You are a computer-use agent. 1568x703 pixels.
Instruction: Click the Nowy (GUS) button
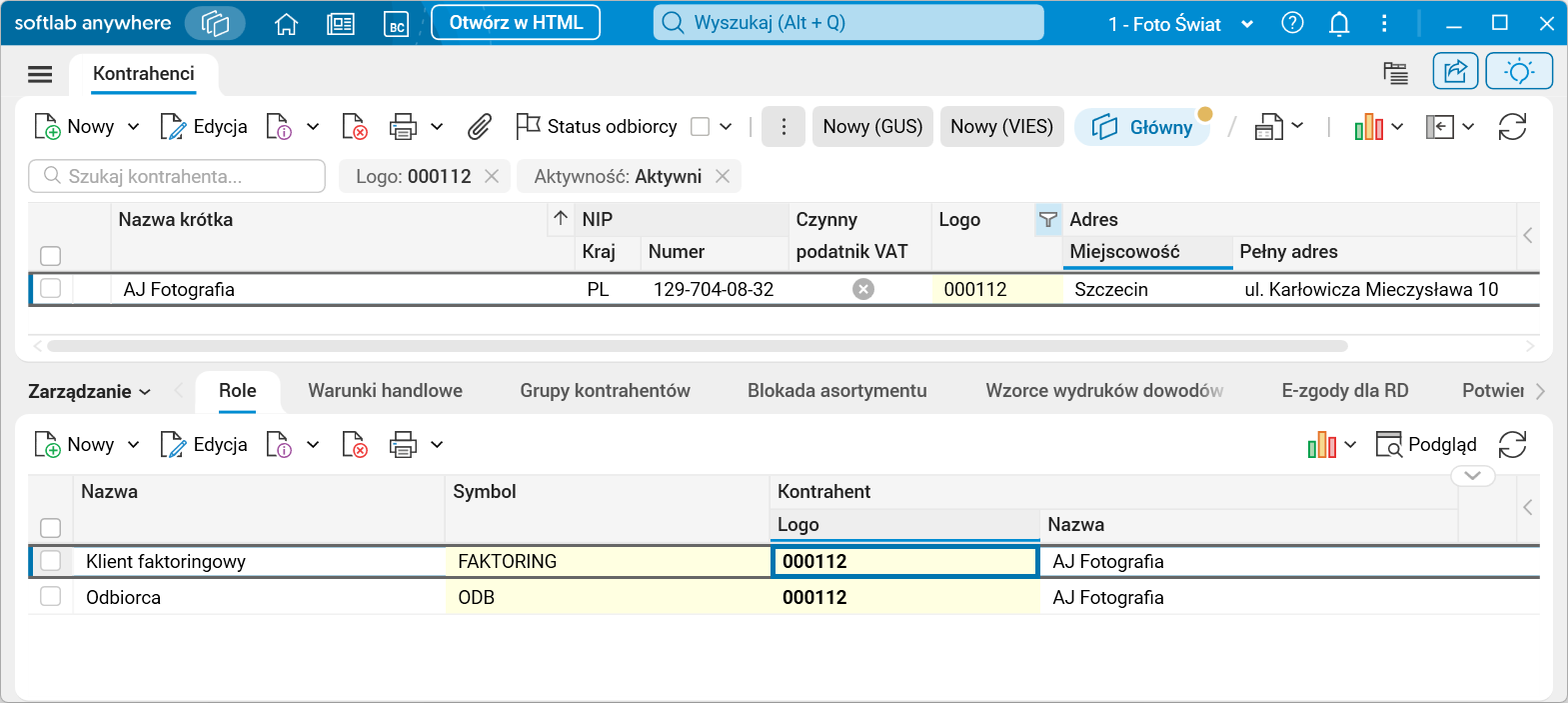[x=872, y=127]
